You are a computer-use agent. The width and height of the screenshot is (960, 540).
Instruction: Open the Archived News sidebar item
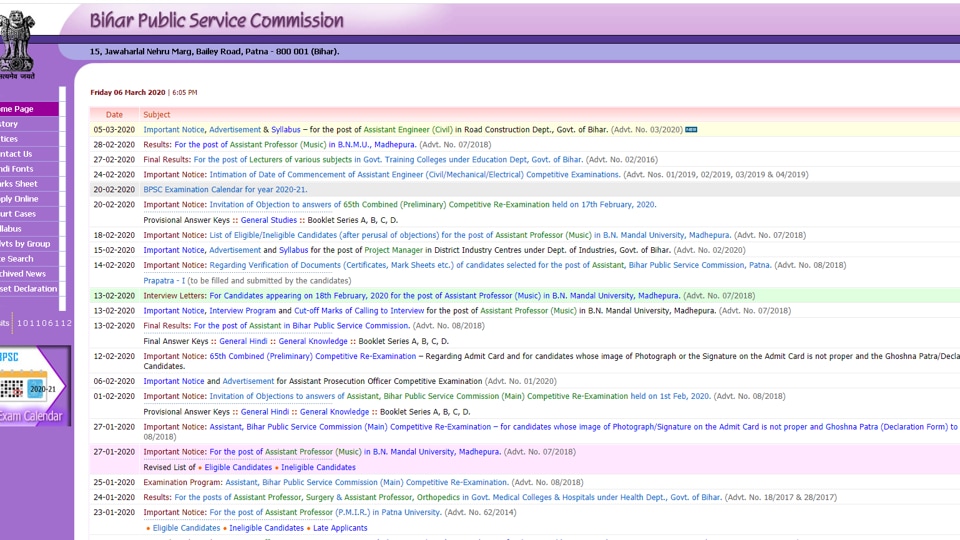click(29, 274)
